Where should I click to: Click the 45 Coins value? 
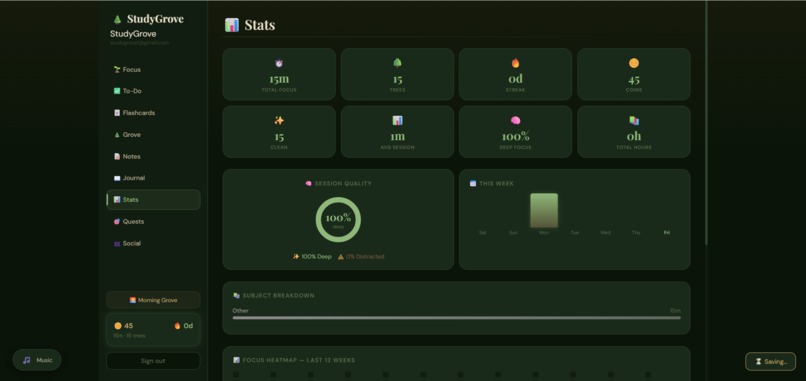(634, 80)
